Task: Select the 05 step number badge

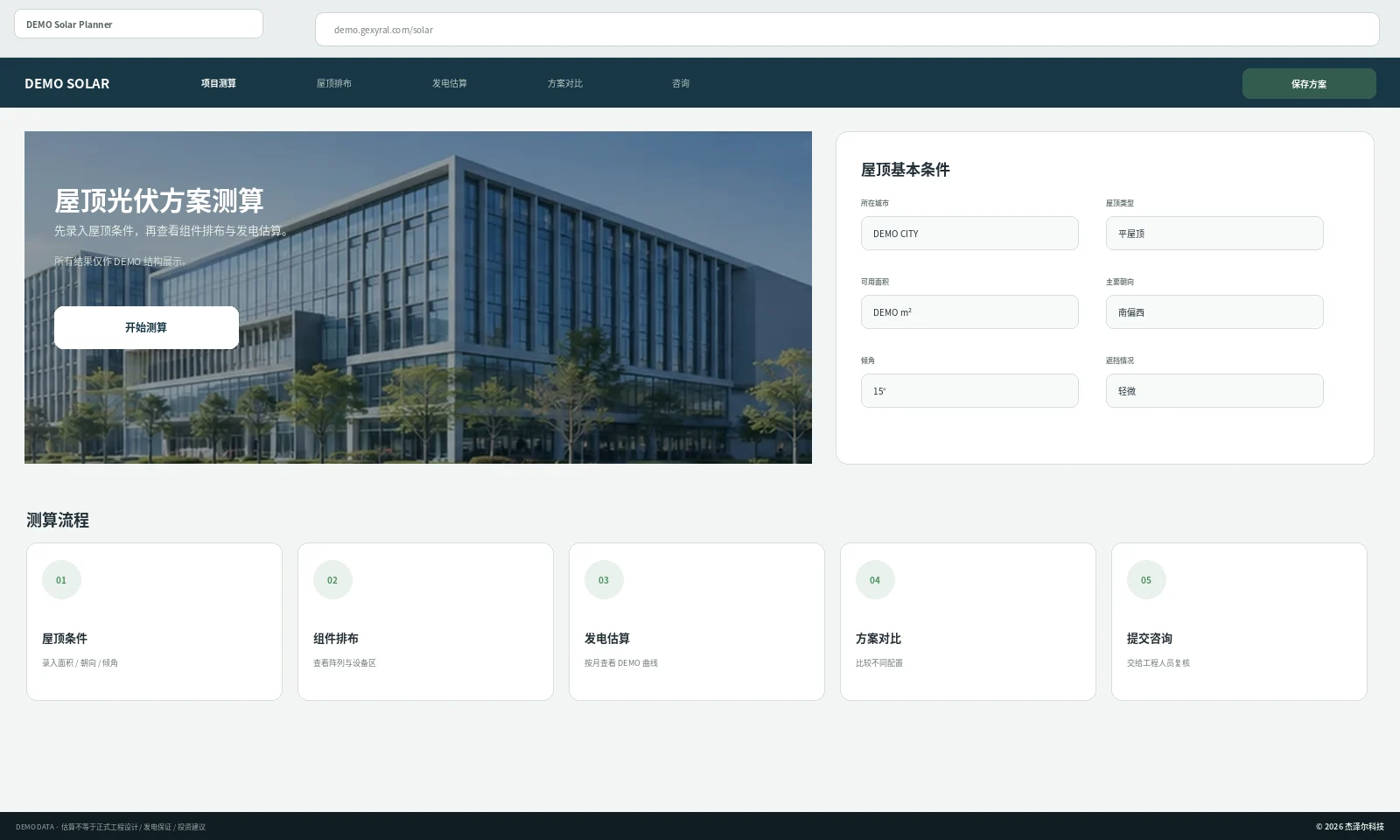Action: coord(1146,580)
